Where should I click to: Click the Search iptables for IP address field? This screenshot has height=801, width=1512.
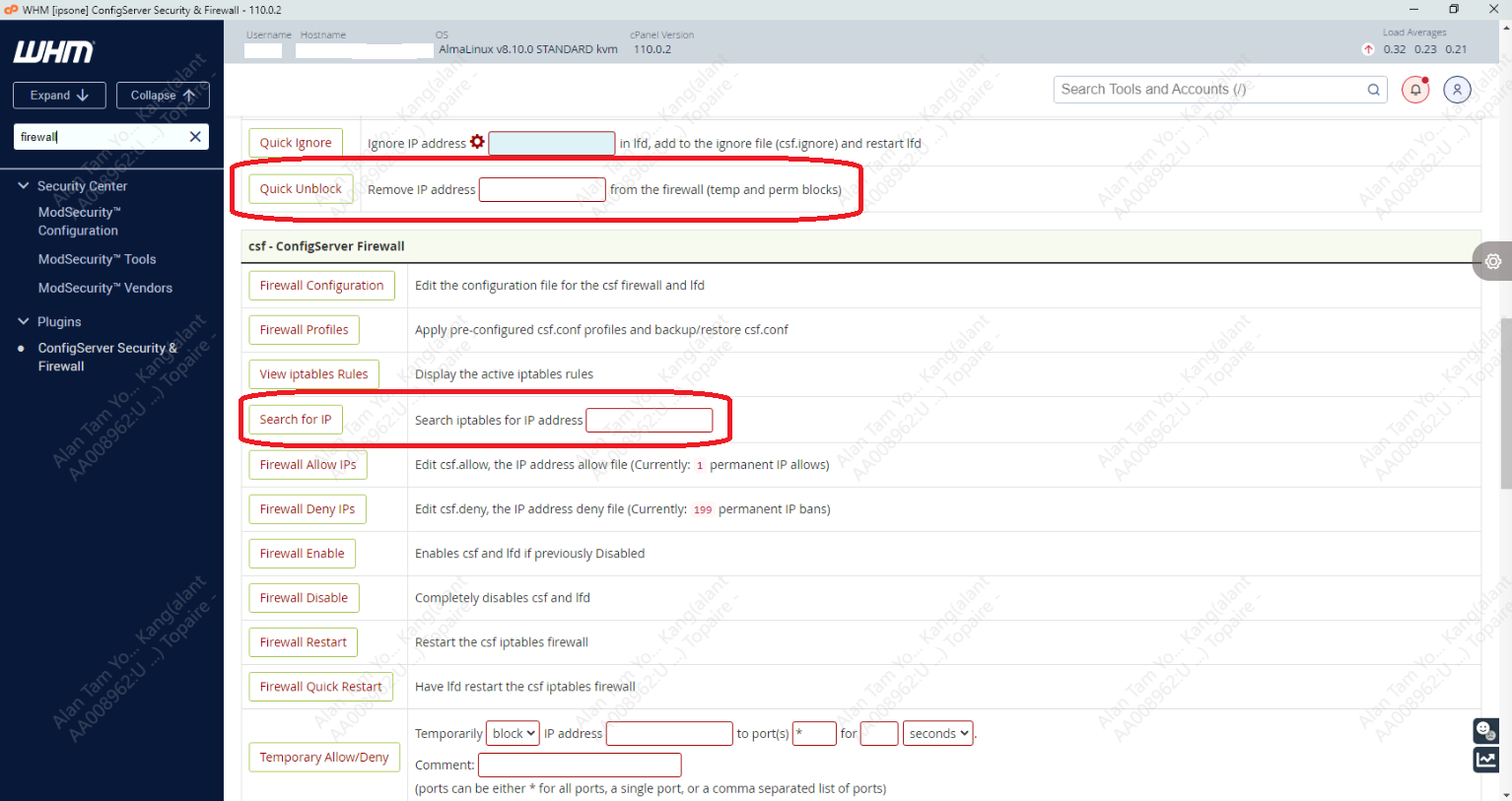[649, 421]
